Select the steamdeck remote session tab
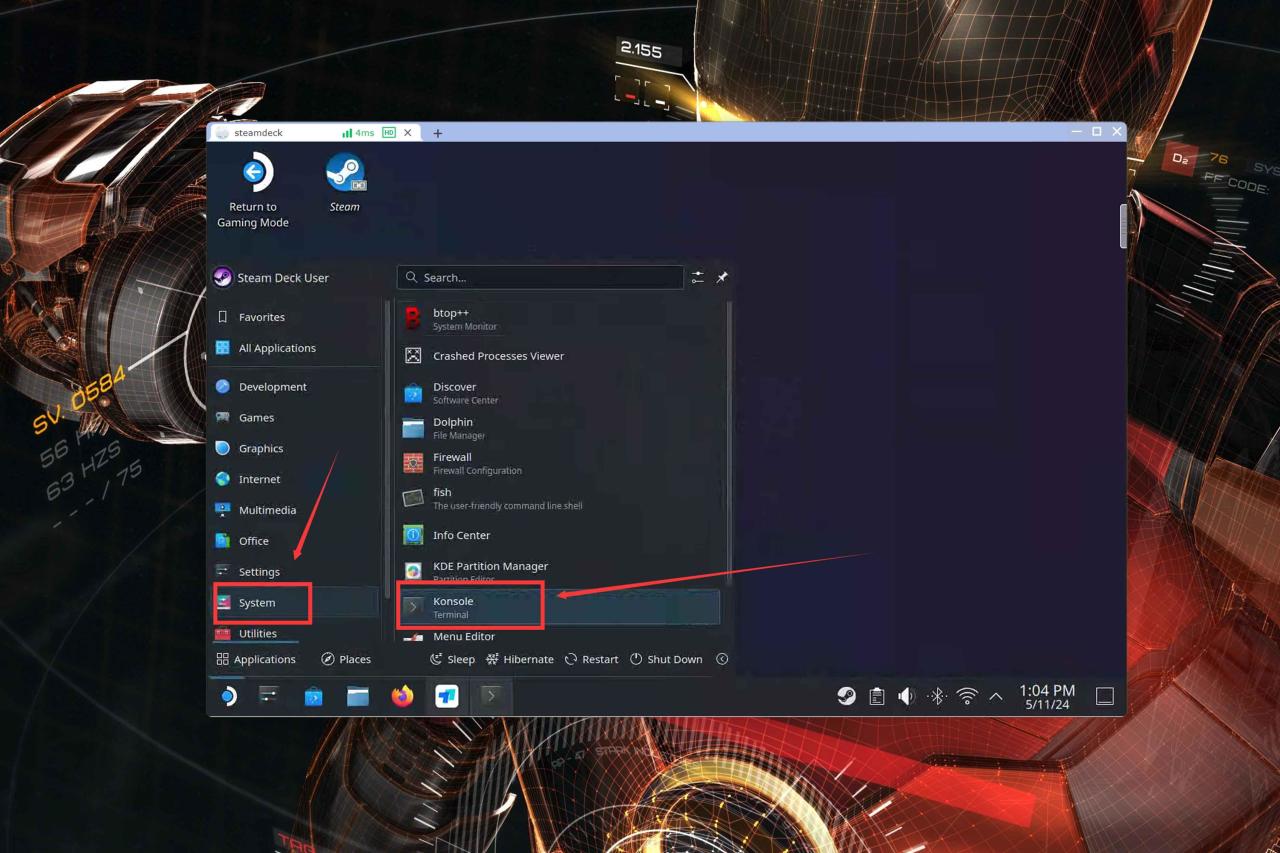 click(x=314, y=132)
